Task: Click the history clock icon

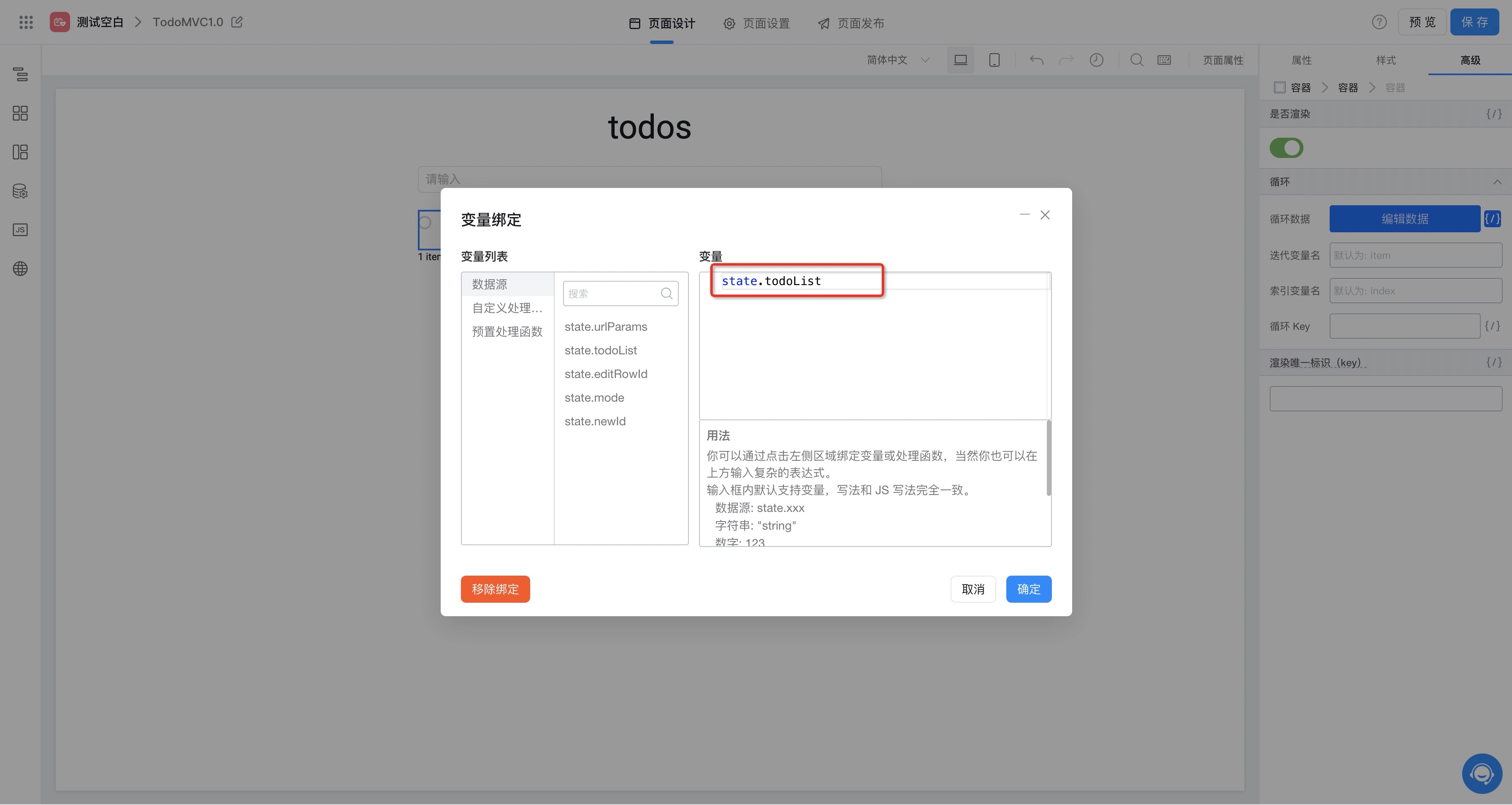Action: click(1096, 60)
